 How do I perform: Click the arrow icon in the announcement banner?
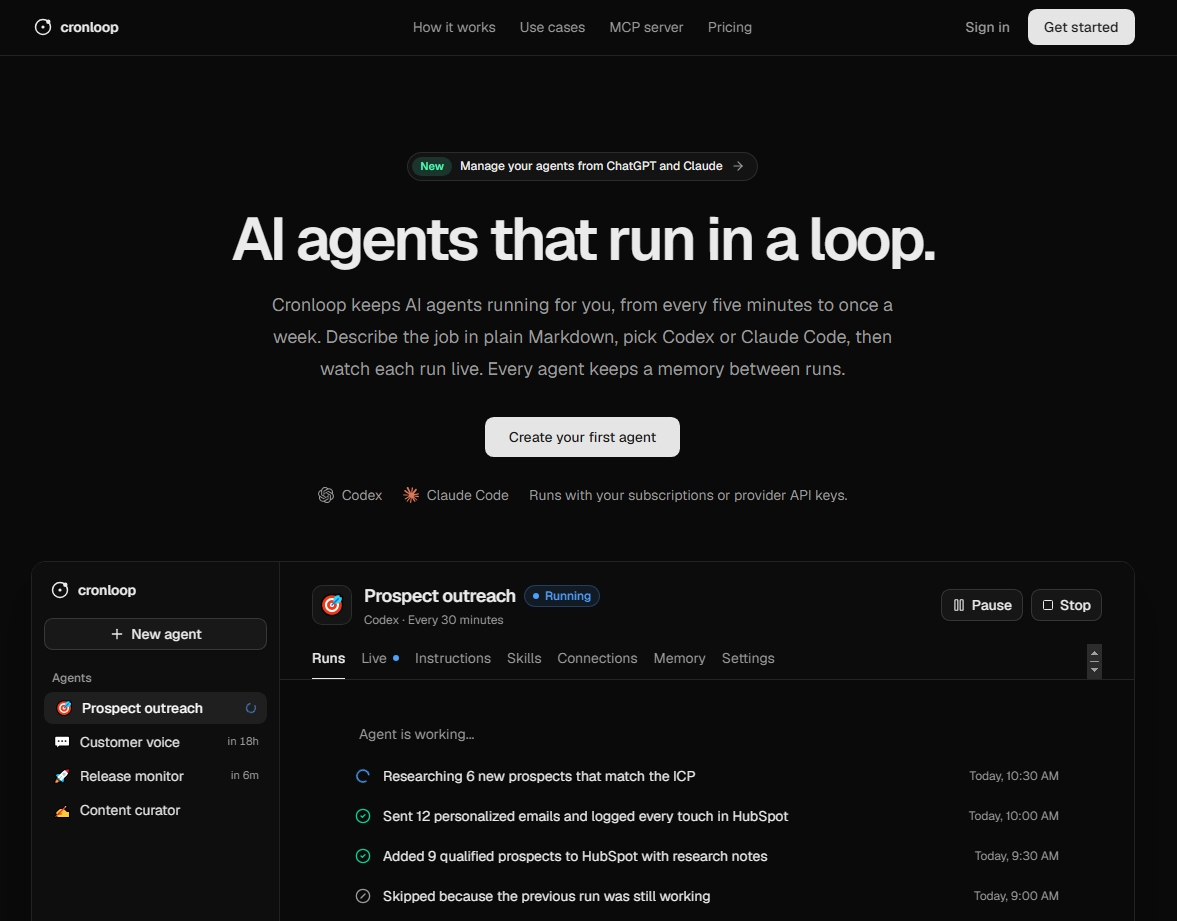pyautogui.click(x=739, y=166)
